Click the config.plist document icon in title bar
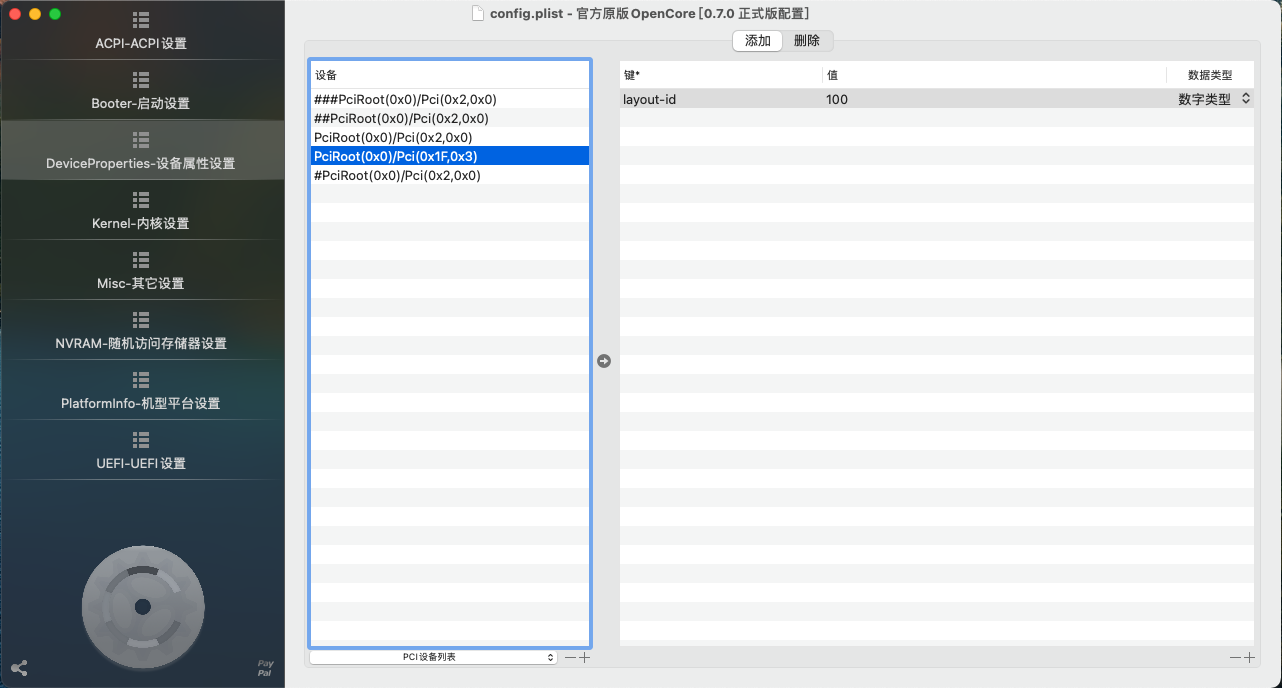1282x688 pixels. point(477,13)
